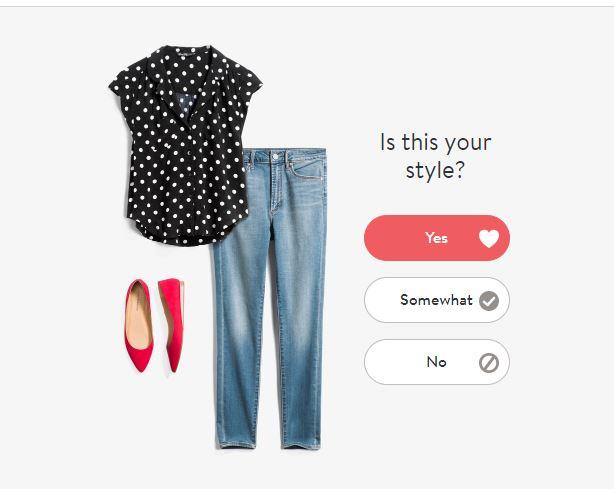Image resolution: width=614 pixels, height=489 pixels.
Task: Click the gray checkmark circle icon
Action: (489, 301)
